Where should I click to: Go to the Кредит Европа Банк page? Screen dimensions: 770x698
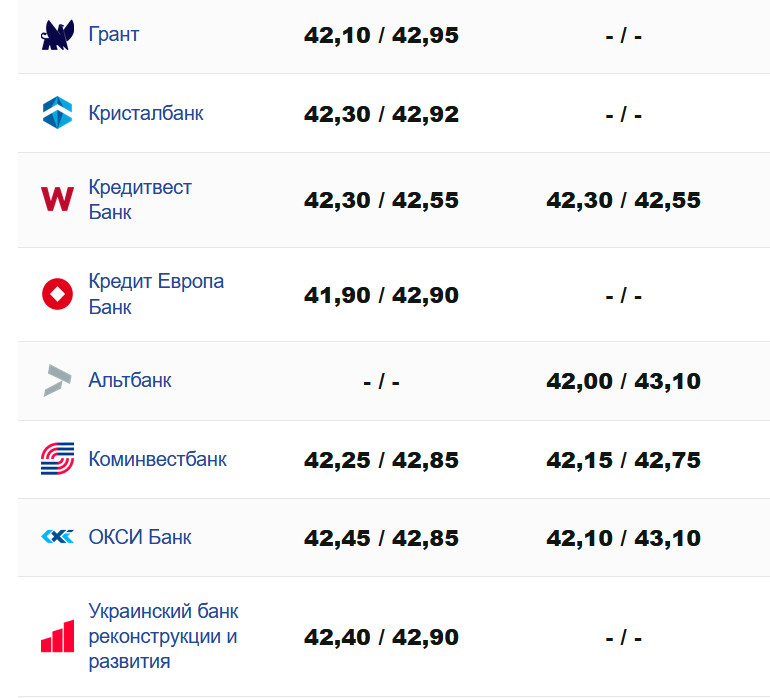156,294
